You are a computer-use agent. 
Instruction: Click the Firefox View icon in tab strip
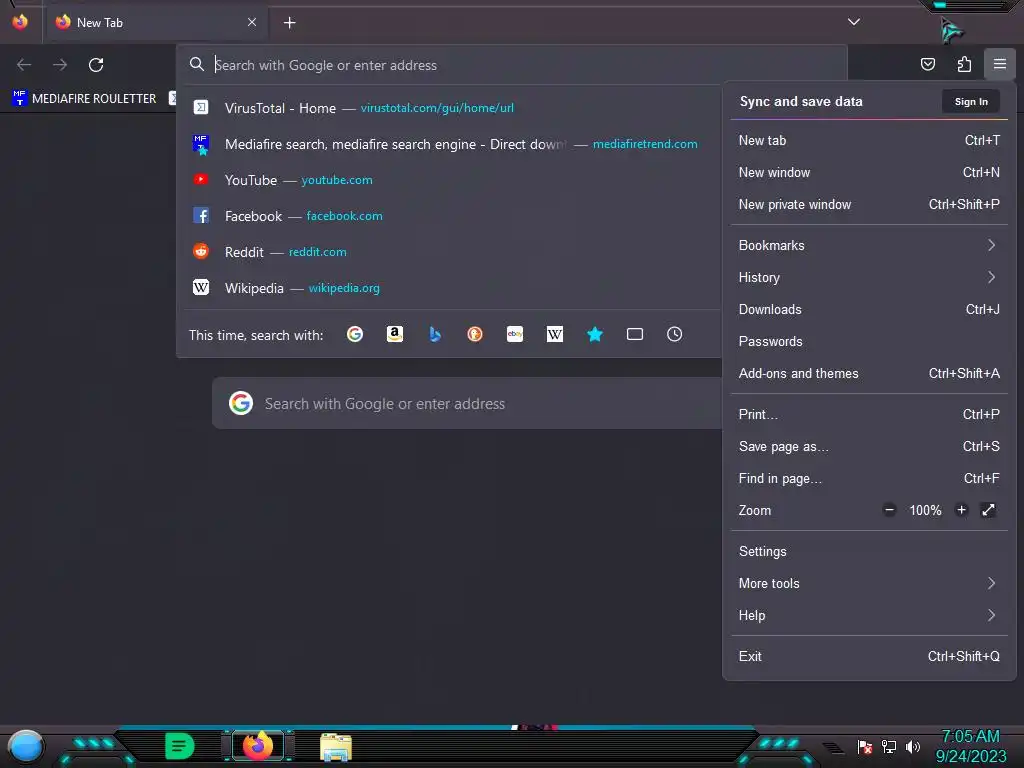tap(20, 22)
